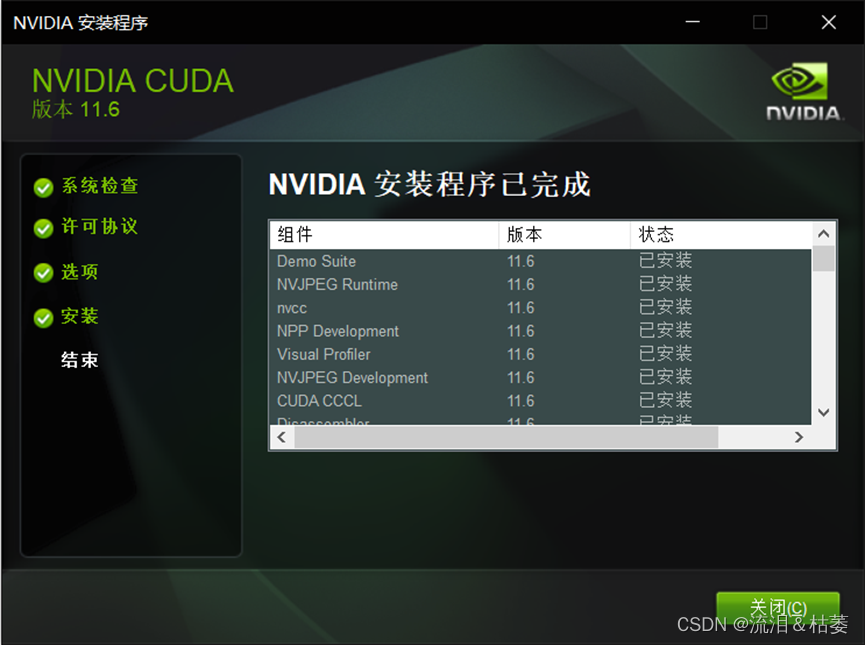Click the 版本 11.6 subtitle text
The width and height of the screenshot is (865, 645).
pyautogui.click(x=76, y=109)
